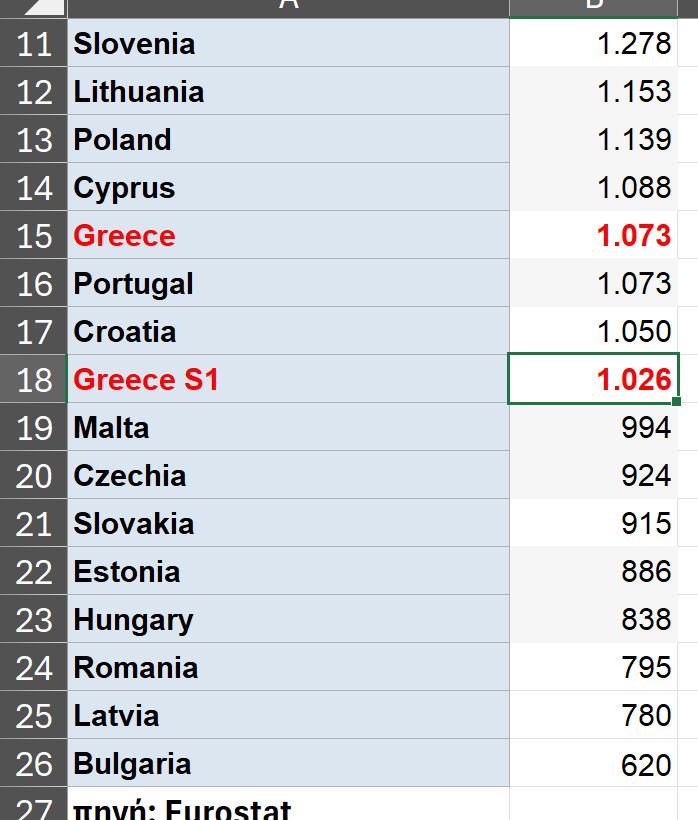
Task: Select column A header
Action: pyautogui.click(x=288, y=7)
